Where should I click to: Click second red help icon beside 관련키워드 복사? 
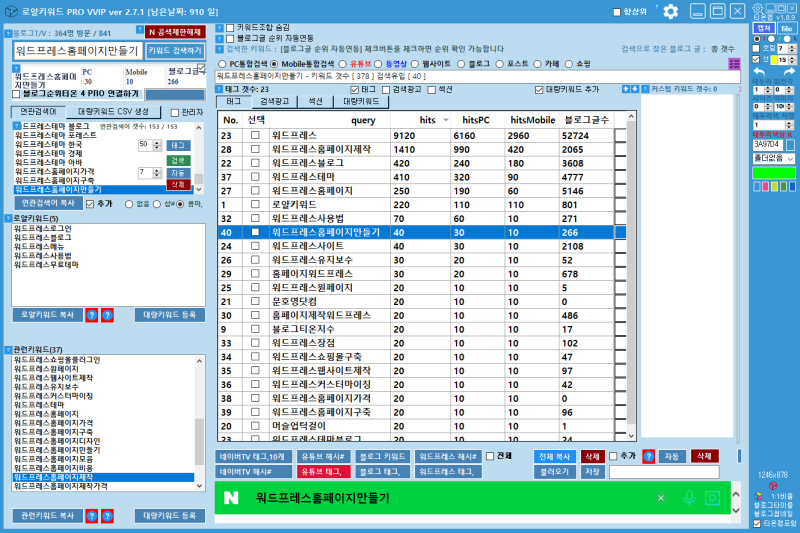[107, 516]
